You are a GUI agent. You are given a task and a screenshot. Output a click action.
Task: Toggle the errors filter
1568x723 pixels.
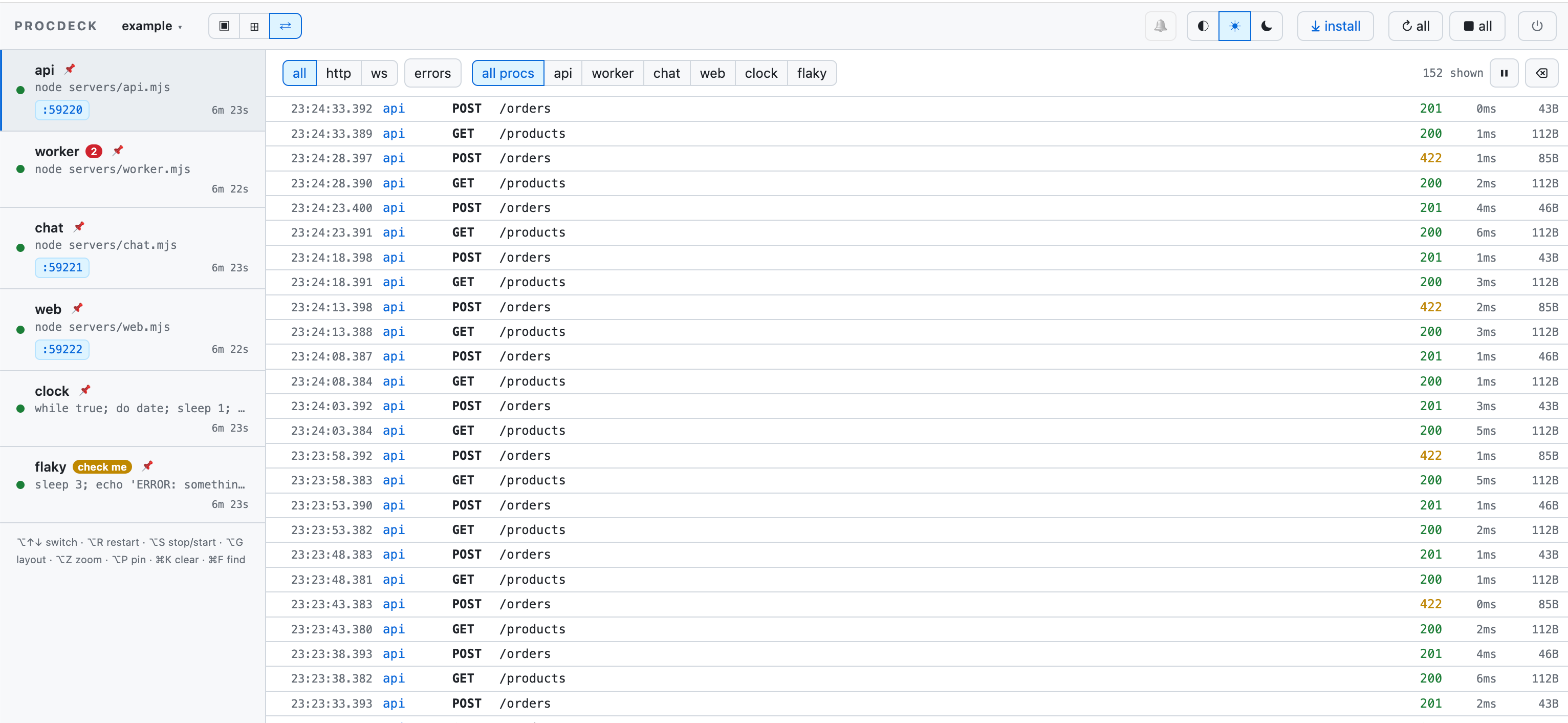coord(432,73)
